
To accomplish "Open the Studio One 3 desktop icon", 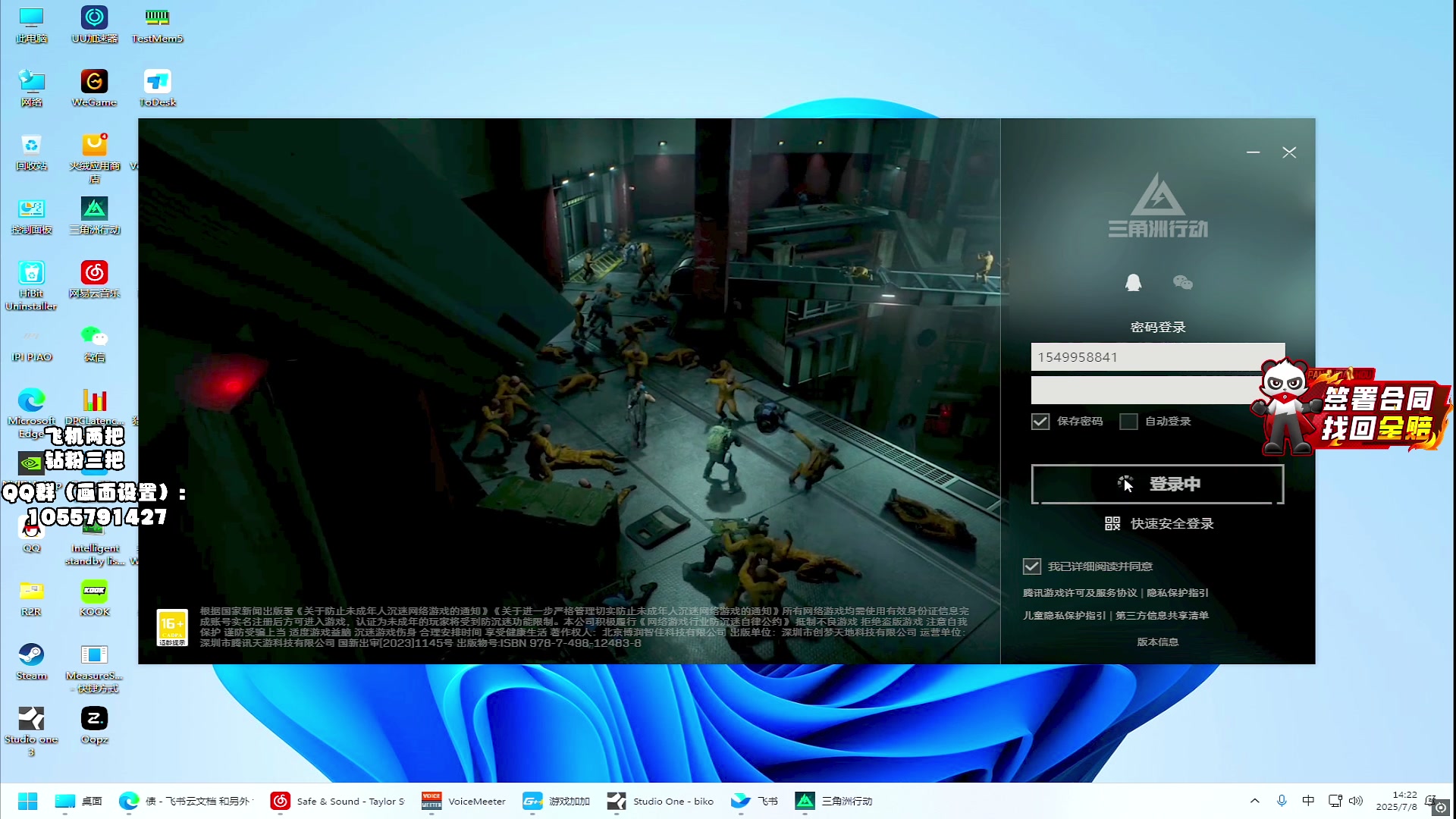I will [31, 731].
